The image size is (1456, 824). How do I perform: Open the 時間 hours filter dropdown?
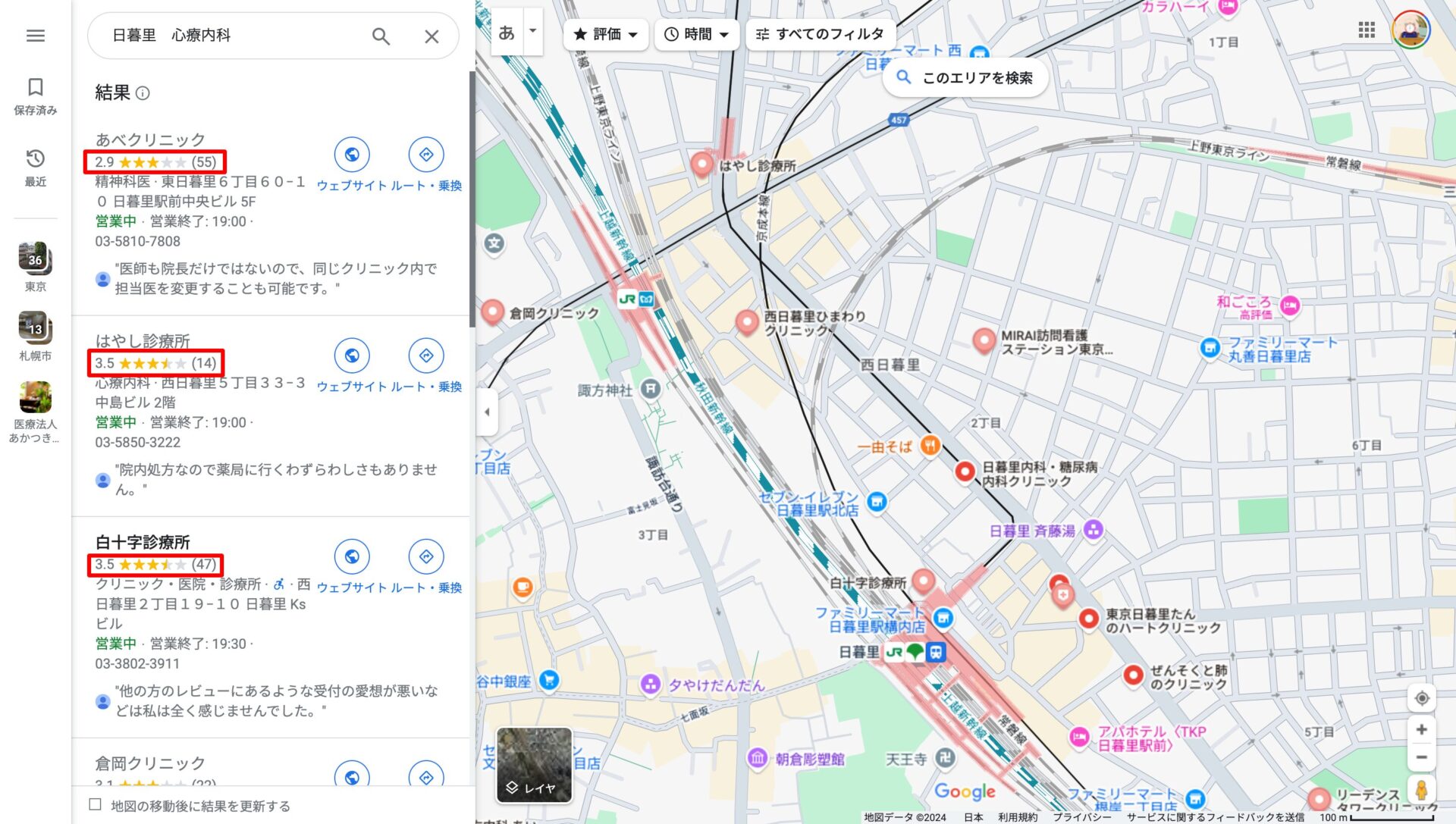696,34
